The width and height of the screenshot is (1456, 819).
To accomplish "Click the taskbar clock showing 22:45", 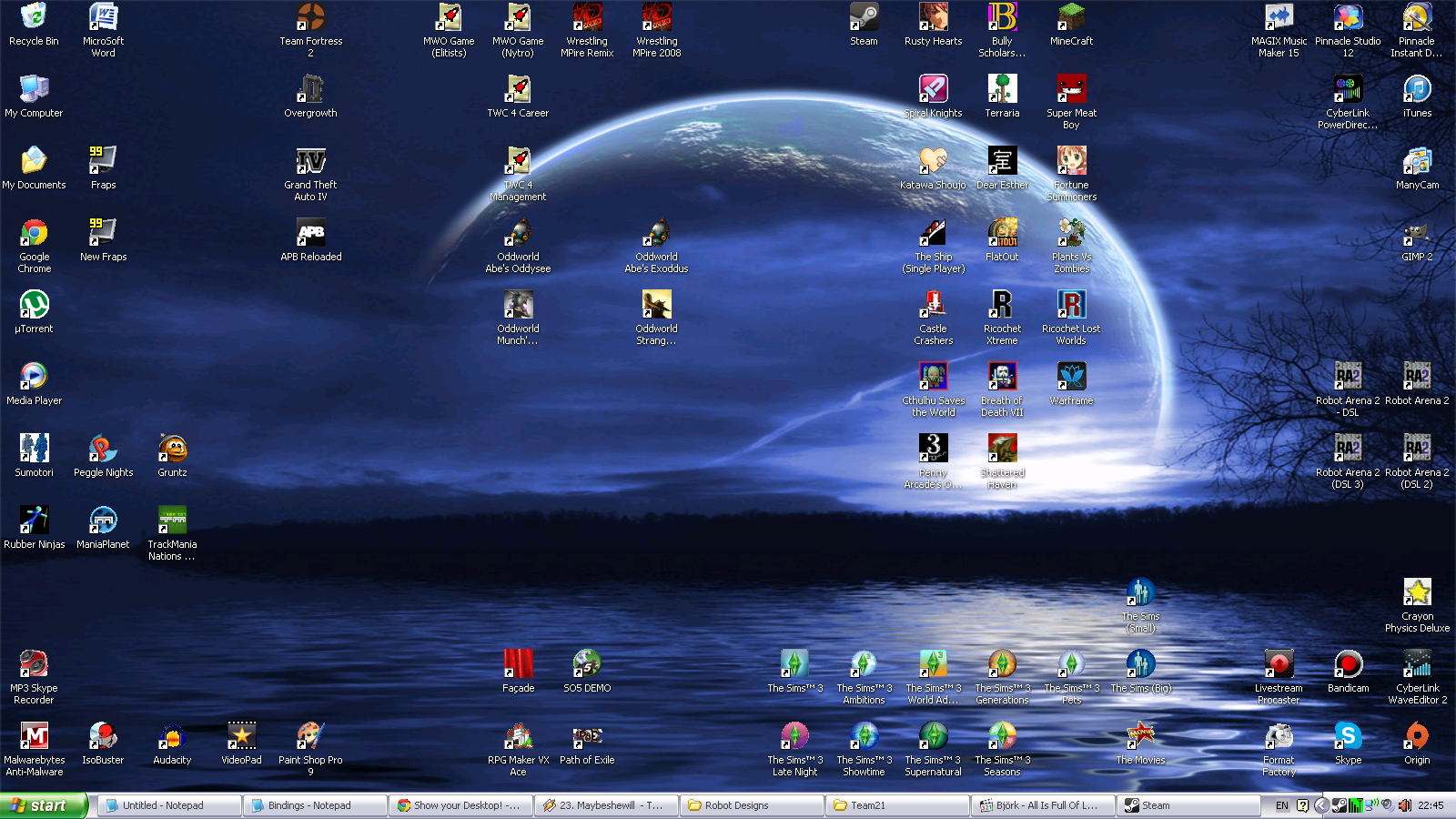I will [1431, 805].
